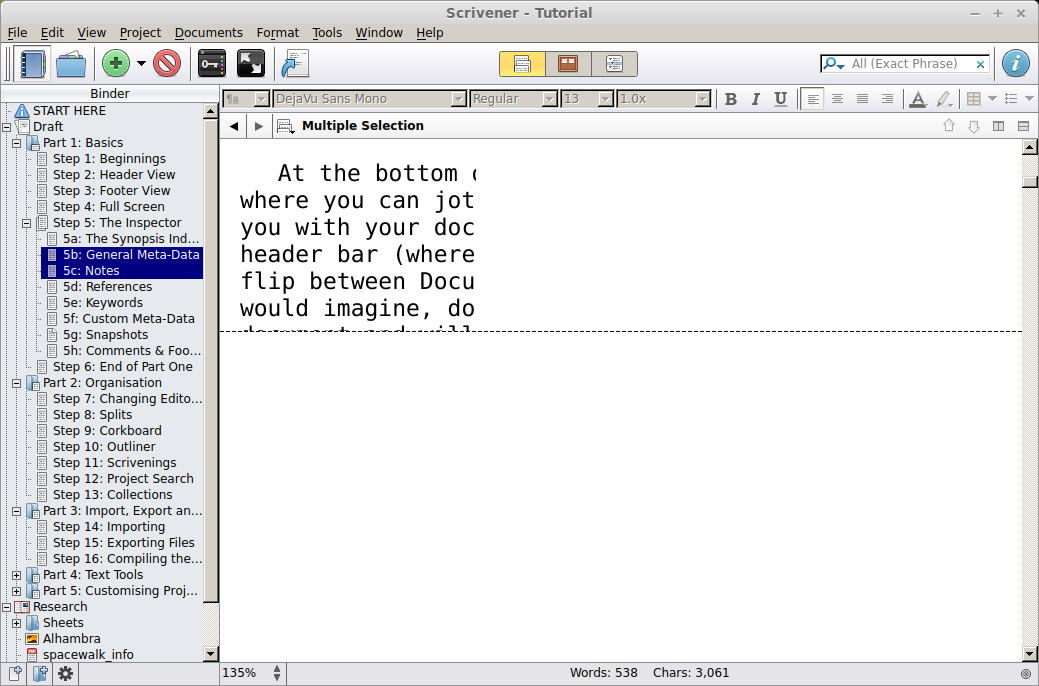Align text left
Viewport: 1039px width, 686px height.
812,99
